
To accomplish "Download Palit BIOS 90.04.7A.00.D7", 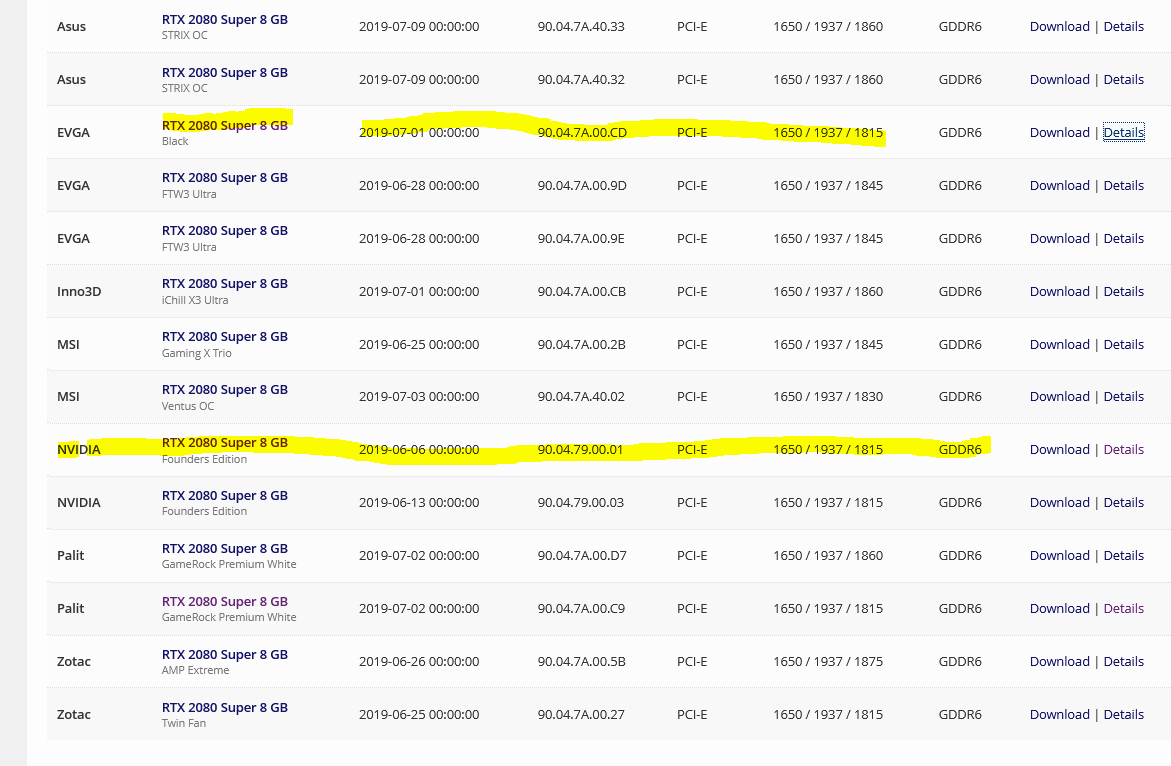I will [1059, 556].
